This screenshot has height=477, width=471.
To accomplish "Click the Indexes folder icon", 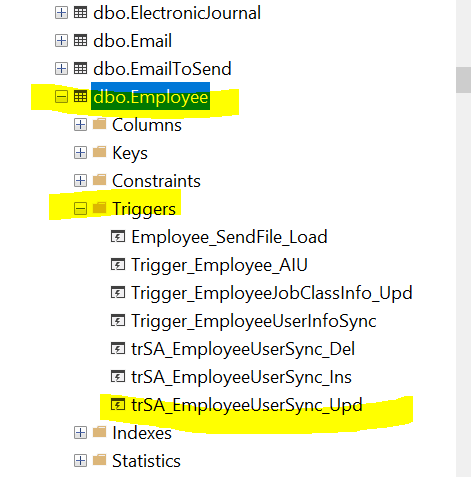I will (99, 432).
